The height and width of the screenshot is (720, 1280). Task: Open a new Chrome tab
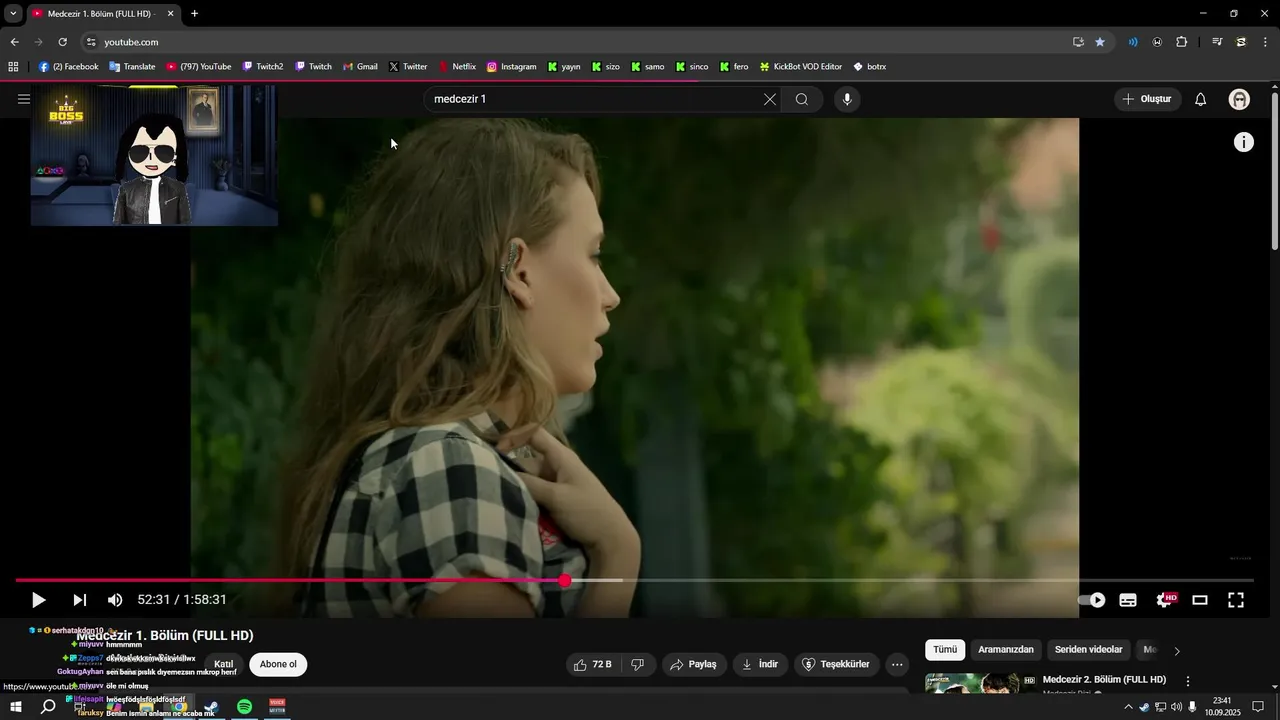(194, 14)
